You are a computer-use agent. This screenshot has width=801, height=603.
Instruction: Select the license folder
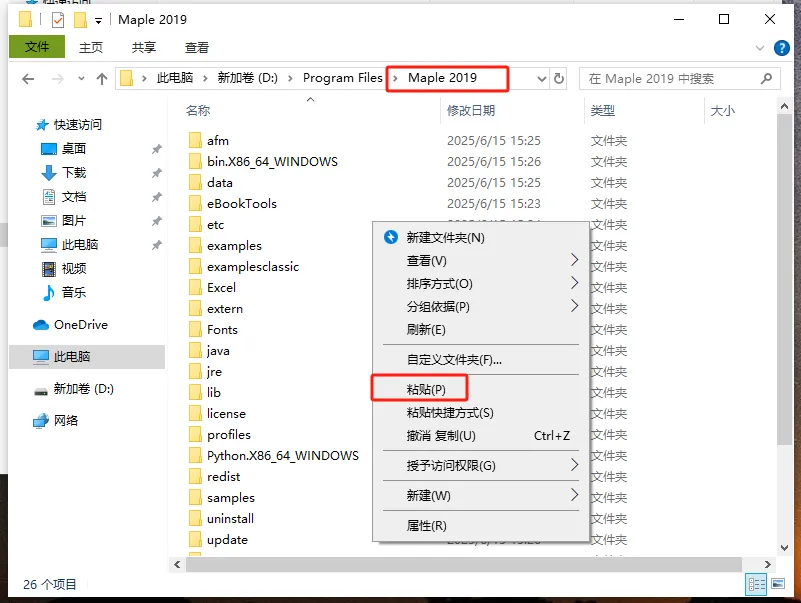pos(226,413)
